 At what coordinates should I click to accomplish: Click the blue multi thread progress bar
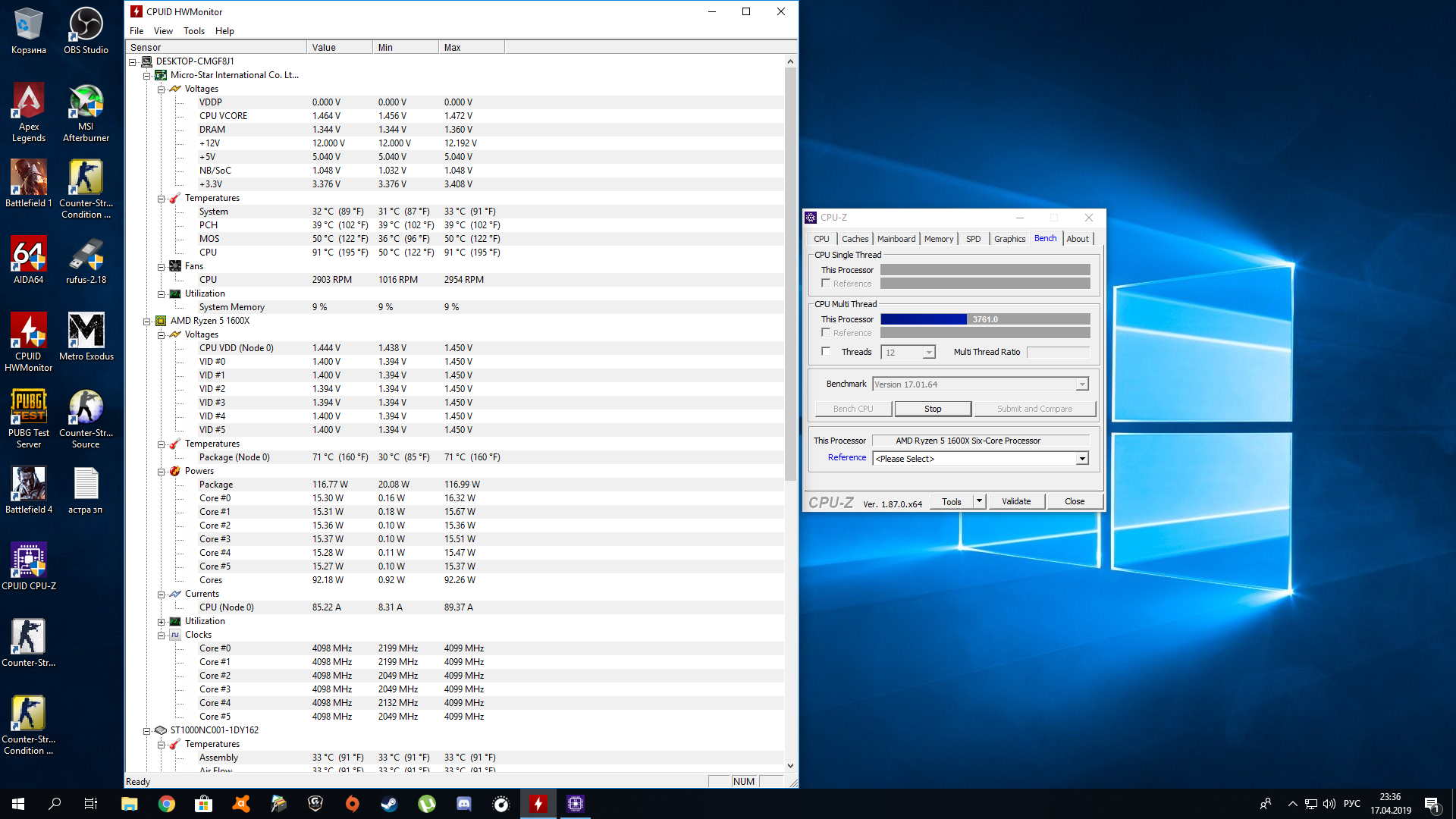[923, 319]
